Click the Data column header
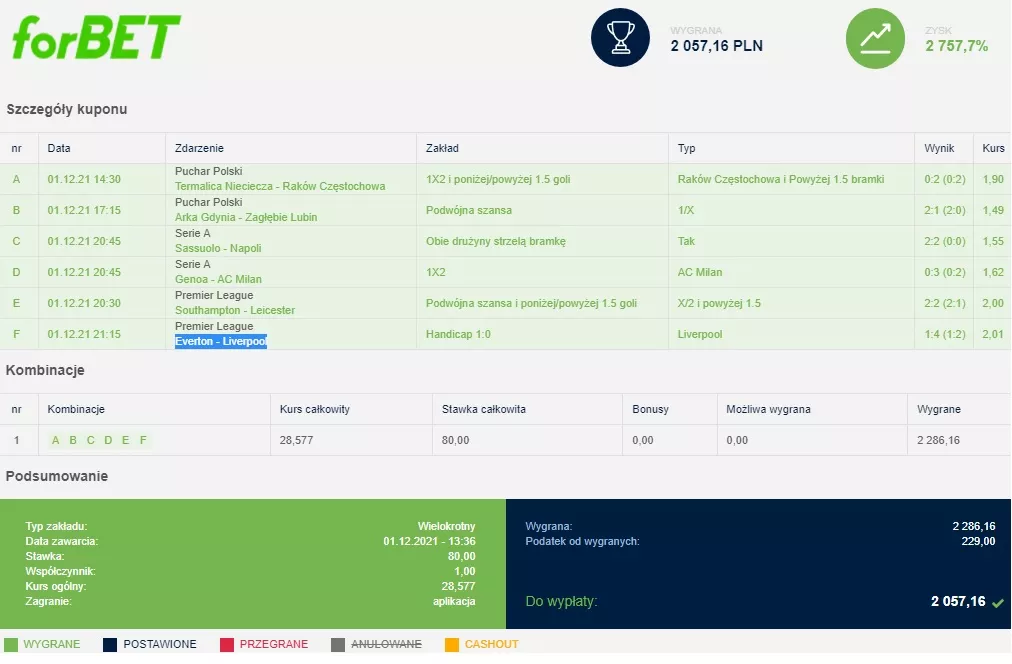 59,148
